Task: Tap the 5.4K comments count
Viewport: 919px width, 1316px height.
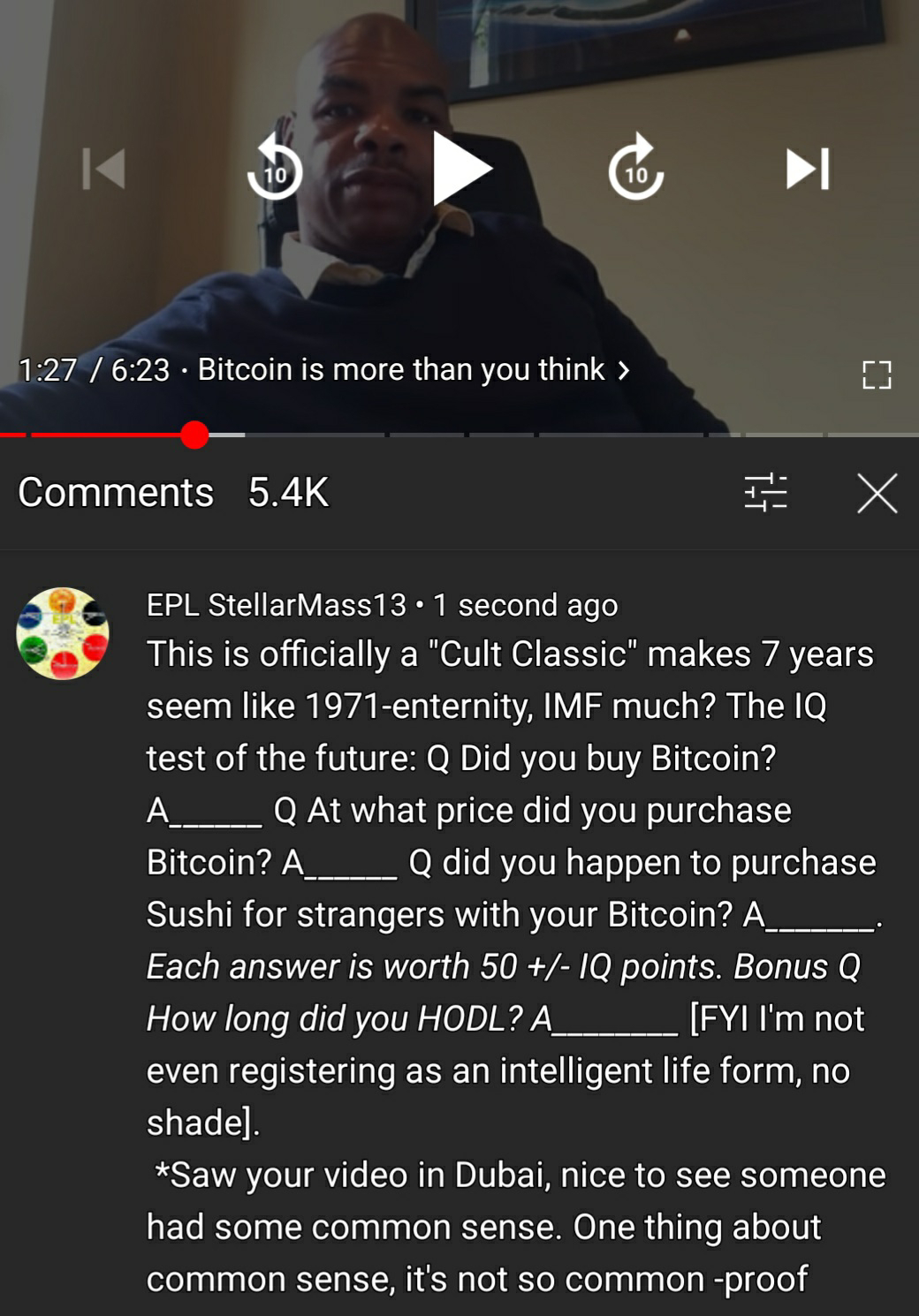Action: tap(289, 492)
